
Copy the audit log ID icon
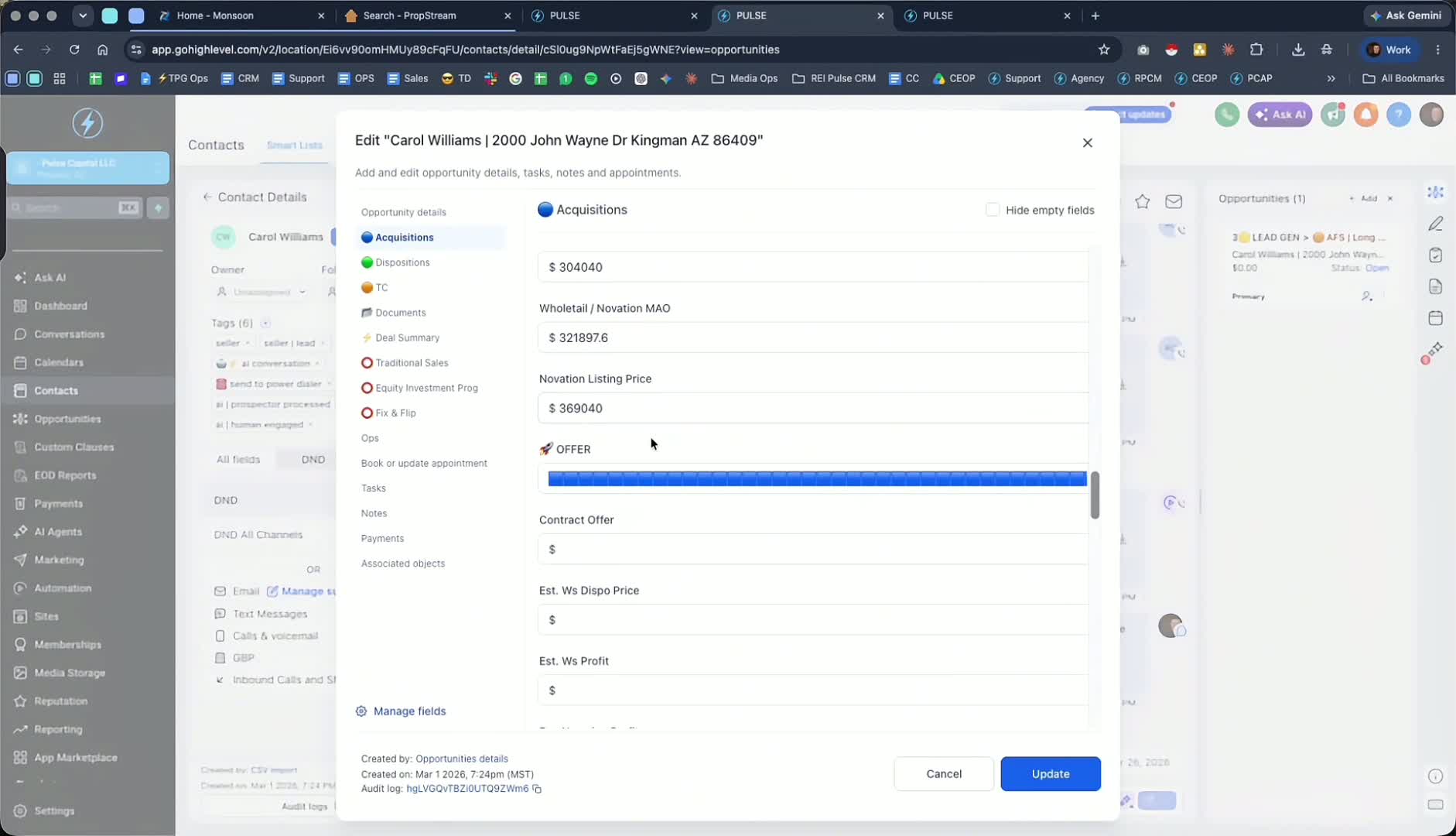coord(537,789)
